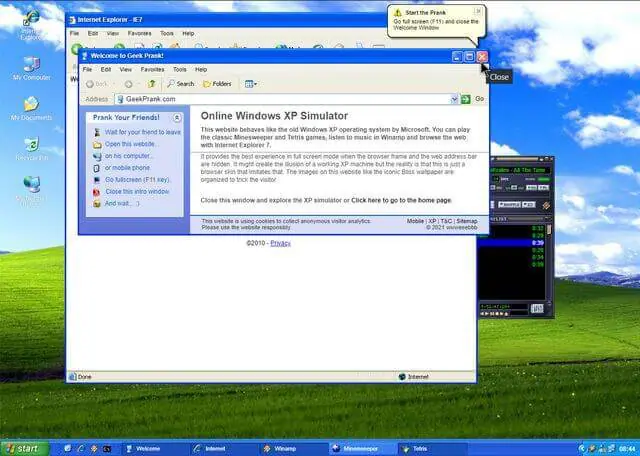This screenshot has width=640, height=456.
Task: Open the Views dropdown in toolbar
Action: pyautogui.click(x=251, y=84)
